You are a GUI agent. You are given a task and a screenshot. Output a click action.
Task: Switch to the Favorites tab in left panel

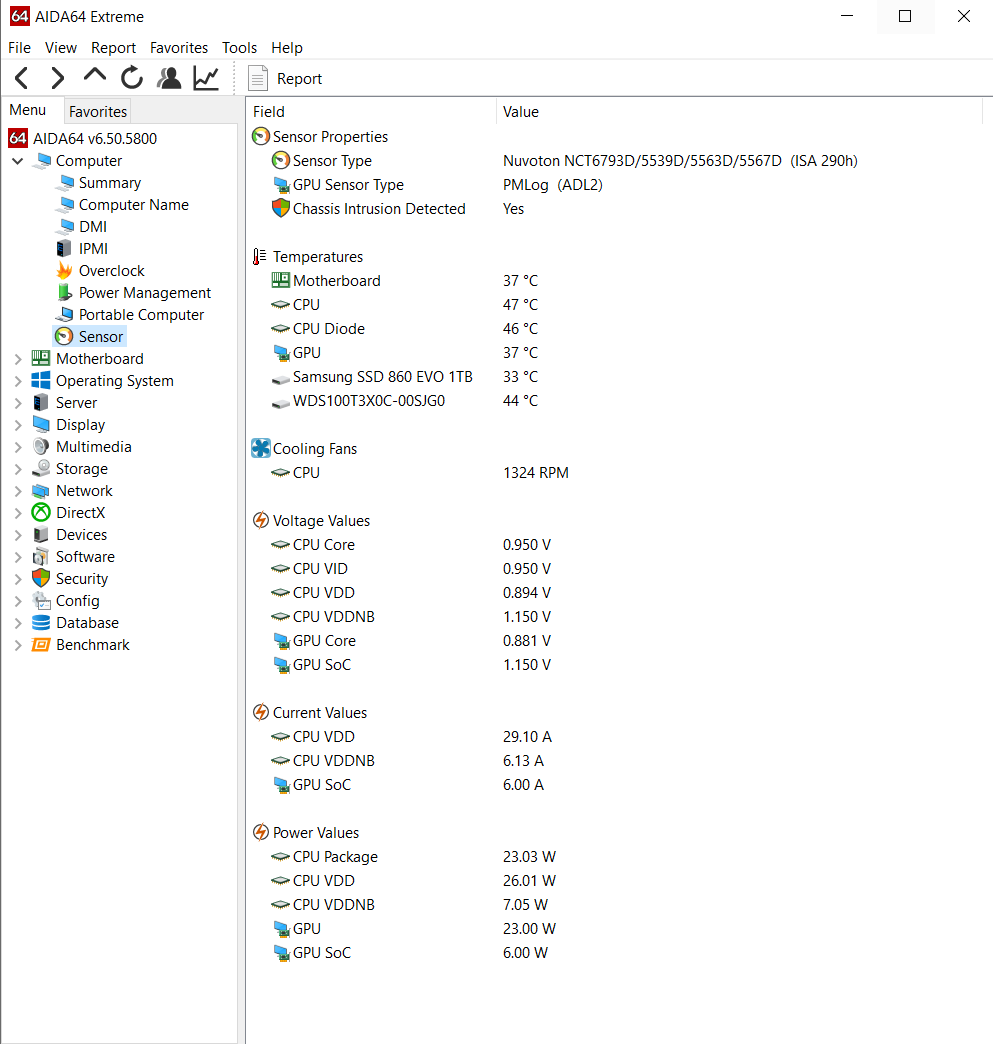pyautogui.click(x=98, y=111)
